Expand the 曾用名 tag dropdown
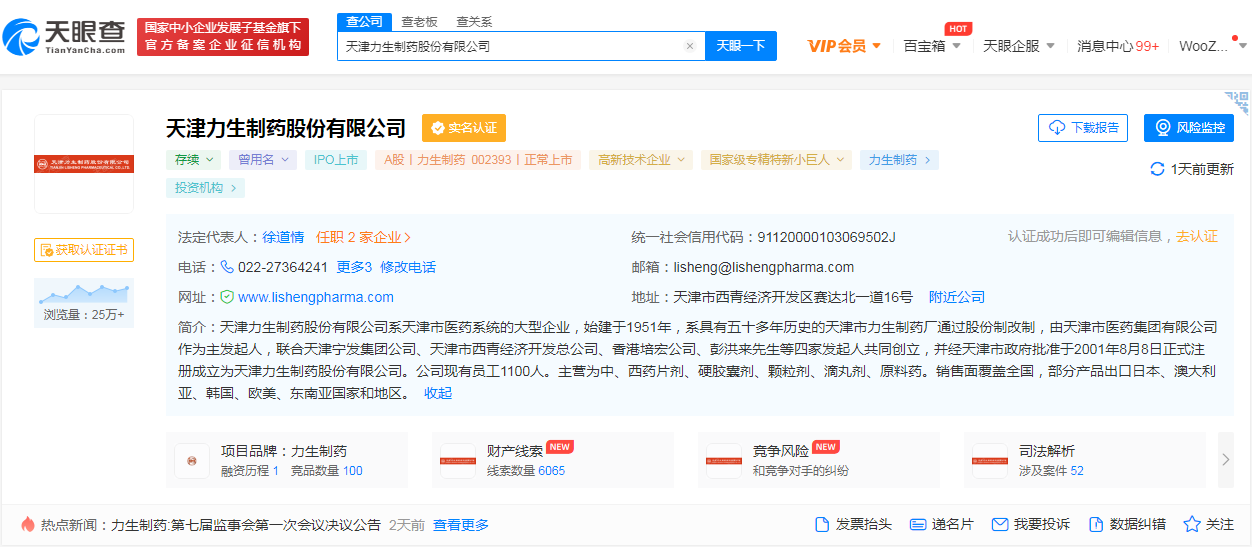Image resolution: width=1252 pixels, height=547 pixels. pos(263,160)
